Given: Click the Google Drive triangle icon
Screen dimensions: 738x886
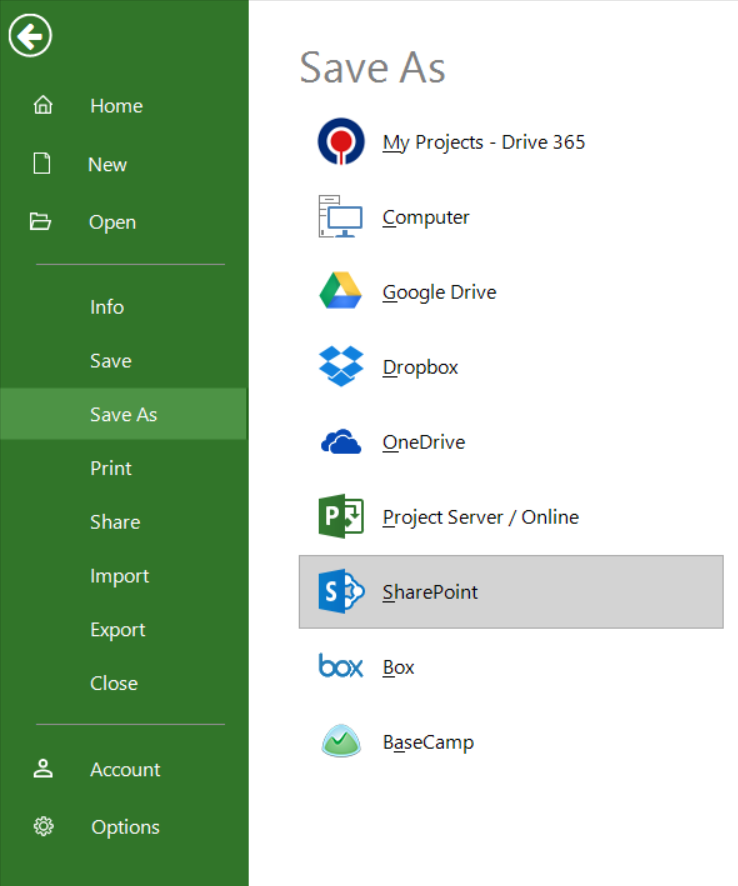Looking at the screenshot, I should pyautogui.click(x=341, y=291).
